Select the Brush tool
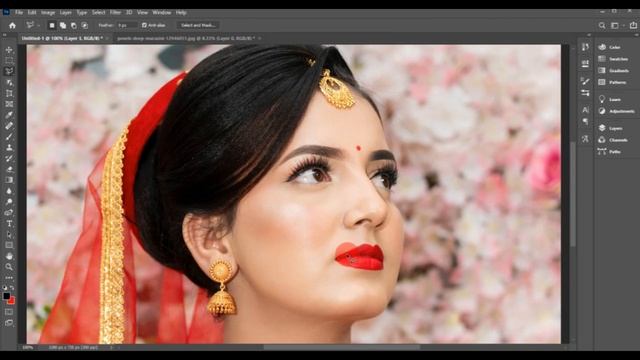 tap(9, 137)
